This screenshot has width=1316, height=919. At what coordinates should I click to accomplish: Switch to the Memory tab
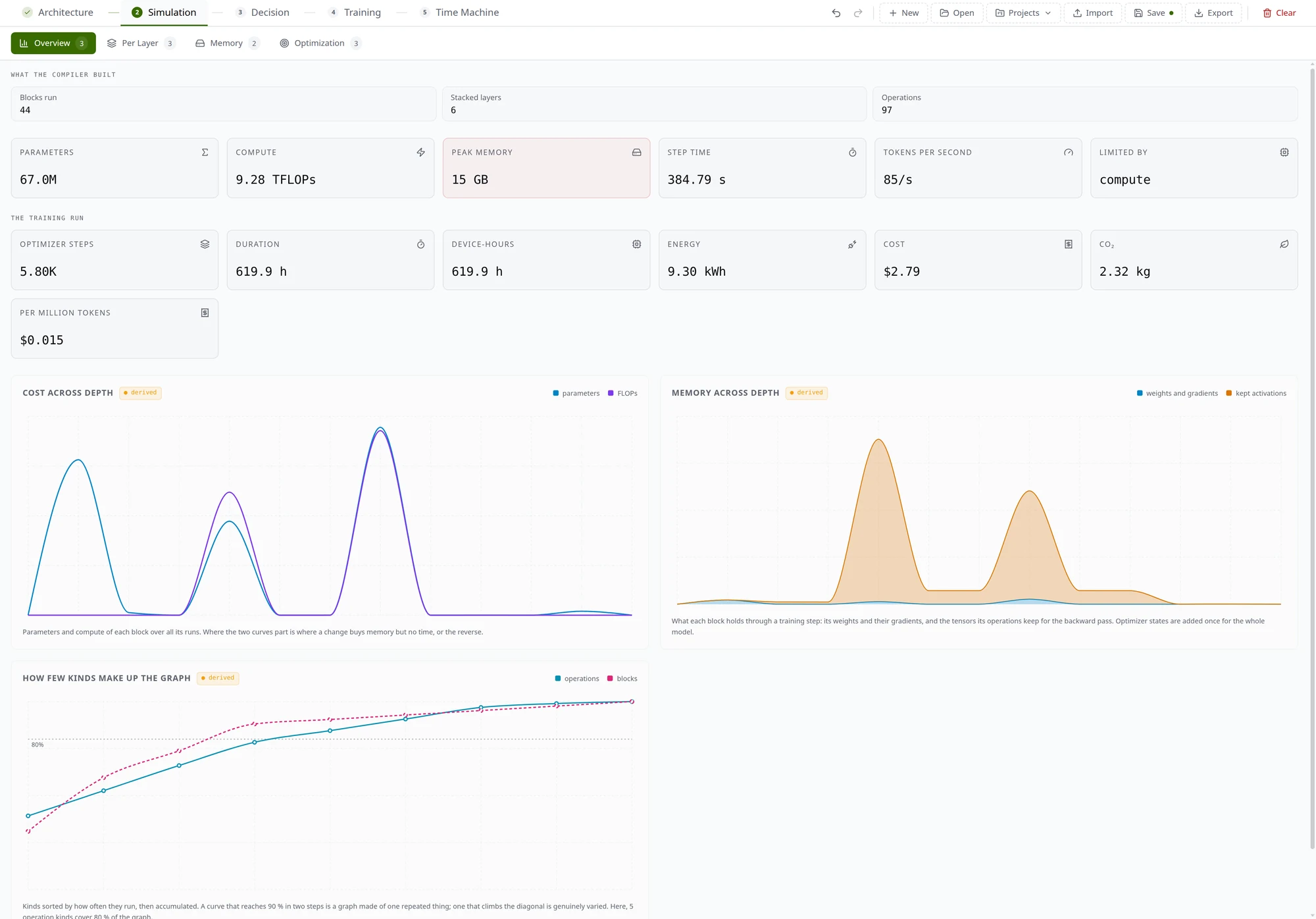pos(227,43)
